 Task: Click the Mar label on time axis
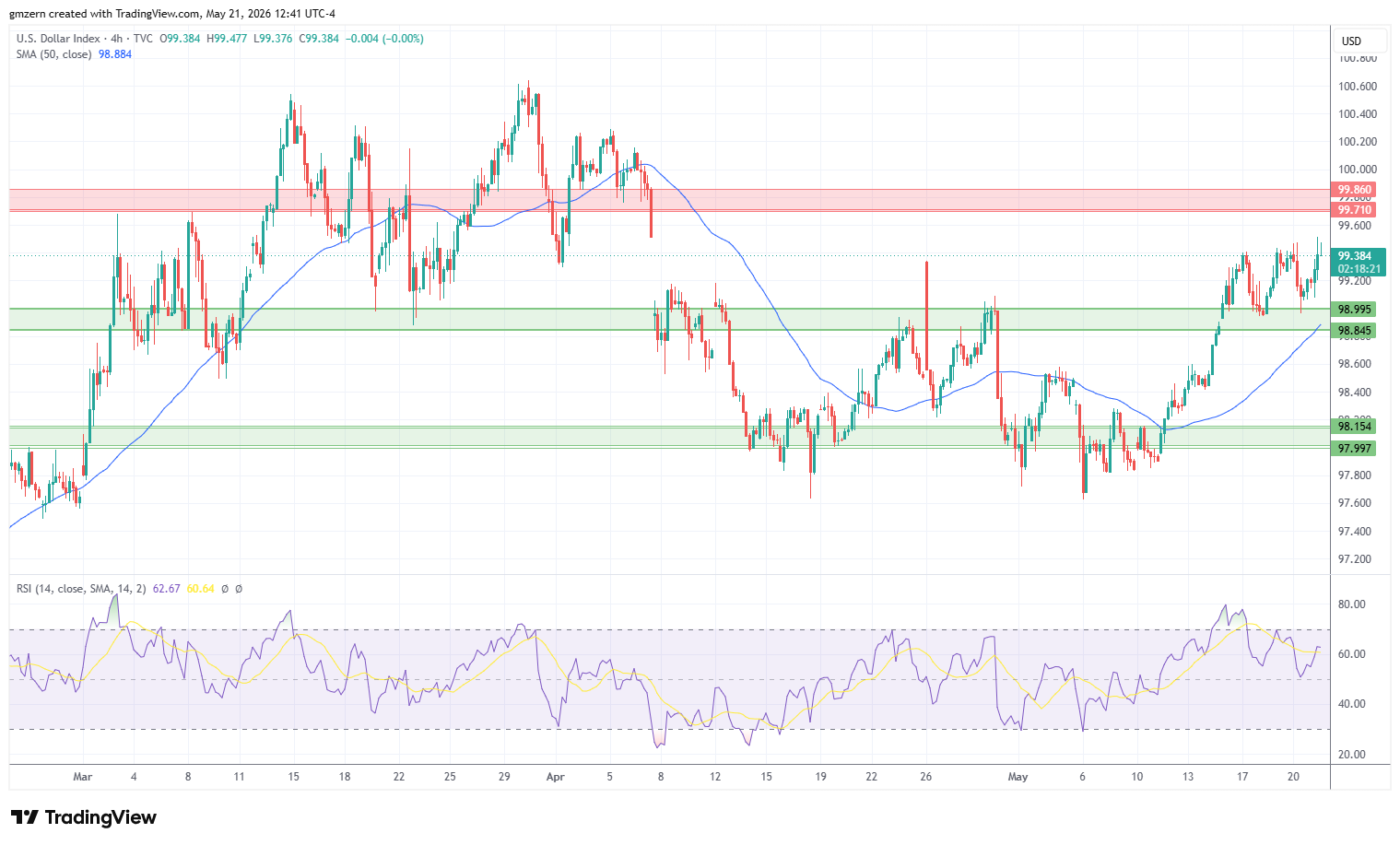pos(83,777)
